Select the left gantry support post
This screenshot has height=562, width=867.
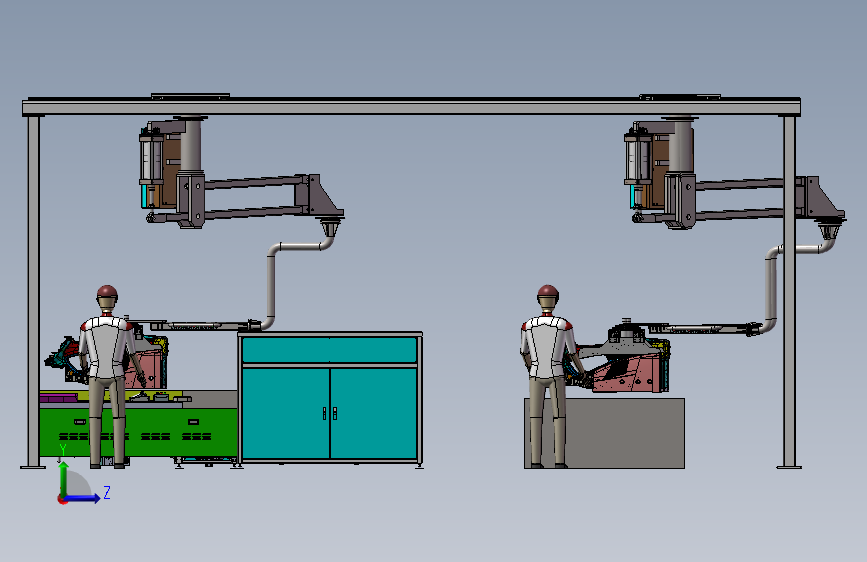tap(33, 292)
